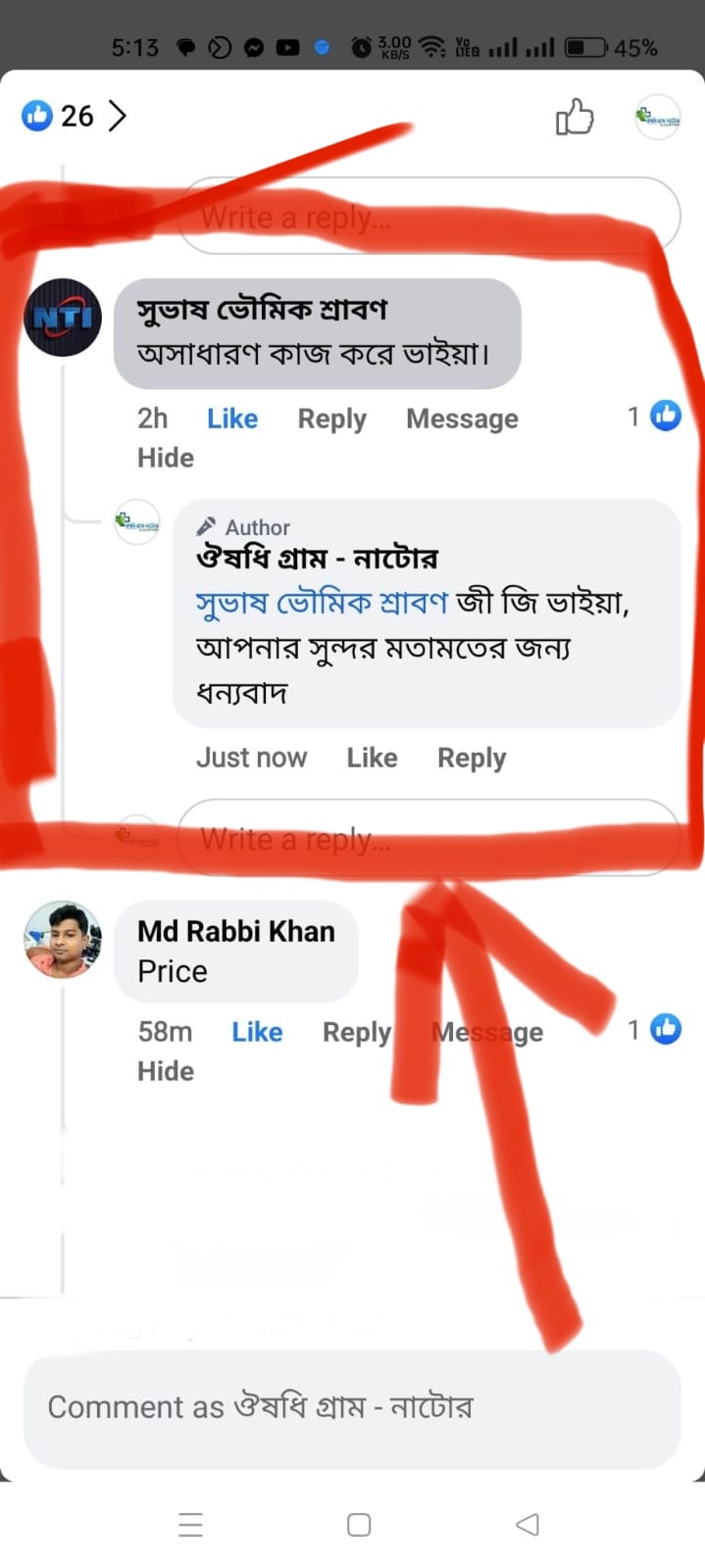Unlike the reply from the page author
This screenshot has height=1568, width=705.
372,757
